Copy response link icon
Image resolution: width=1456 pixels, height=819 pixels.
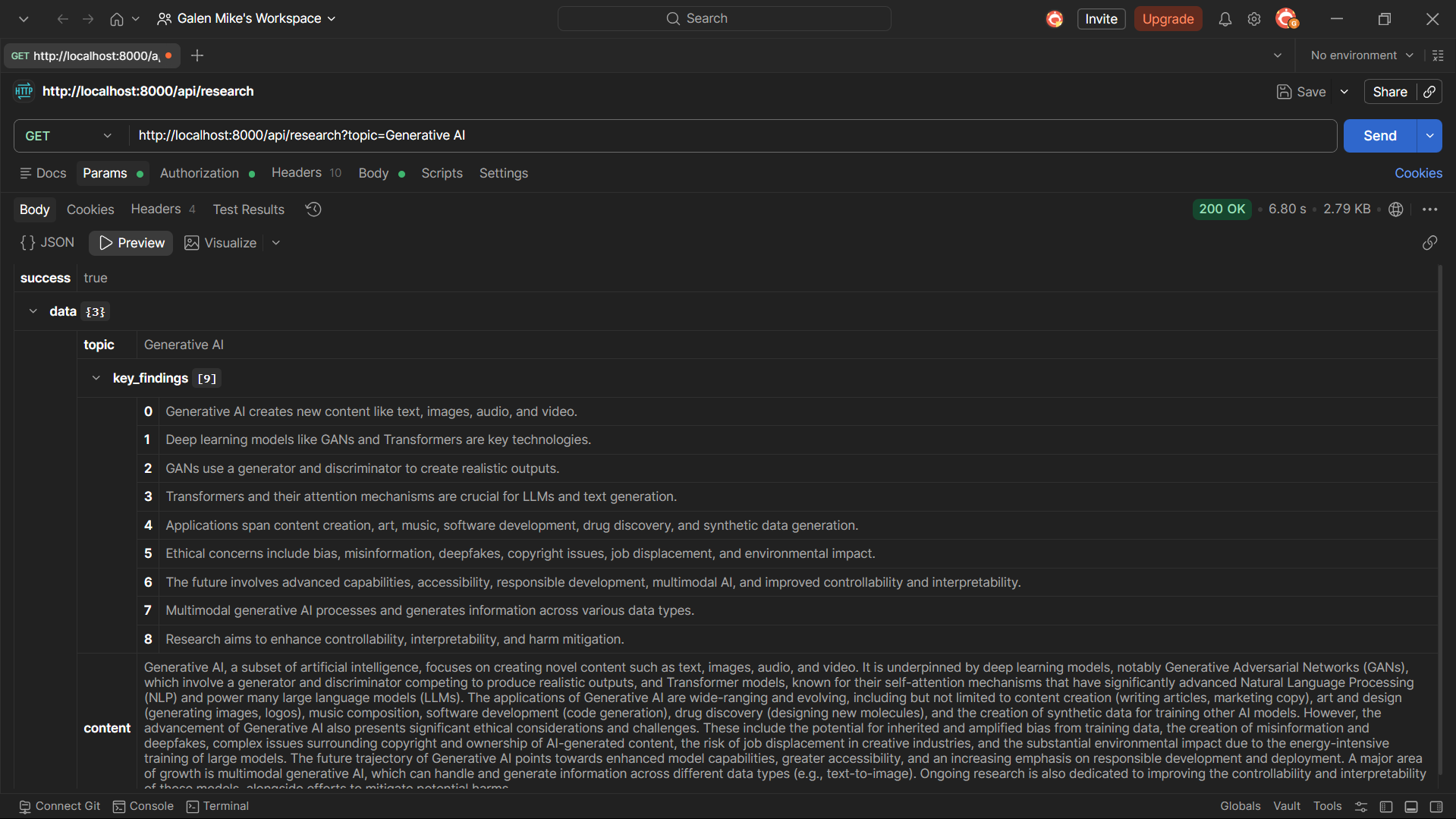pos(1429,243)
